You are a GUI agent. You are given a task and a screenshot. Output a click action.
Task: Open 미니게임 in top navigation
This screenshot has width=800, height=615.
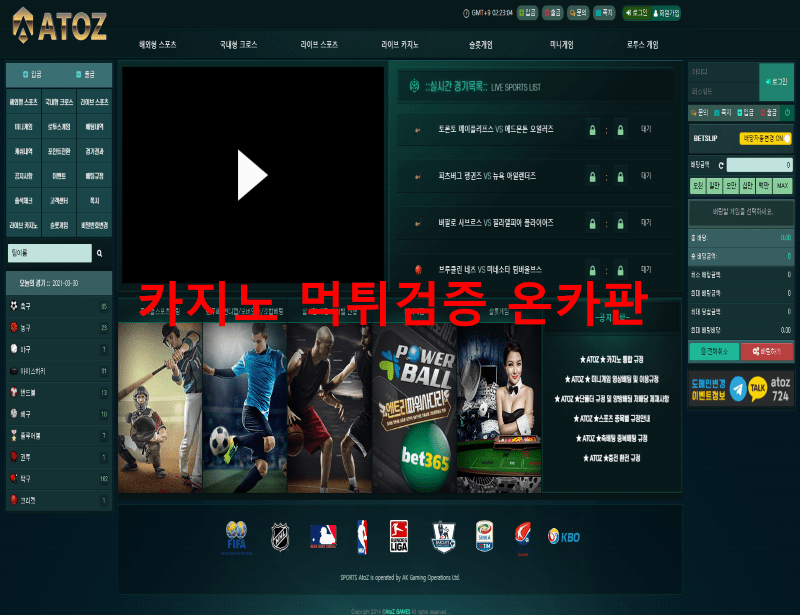pos(561,45)
